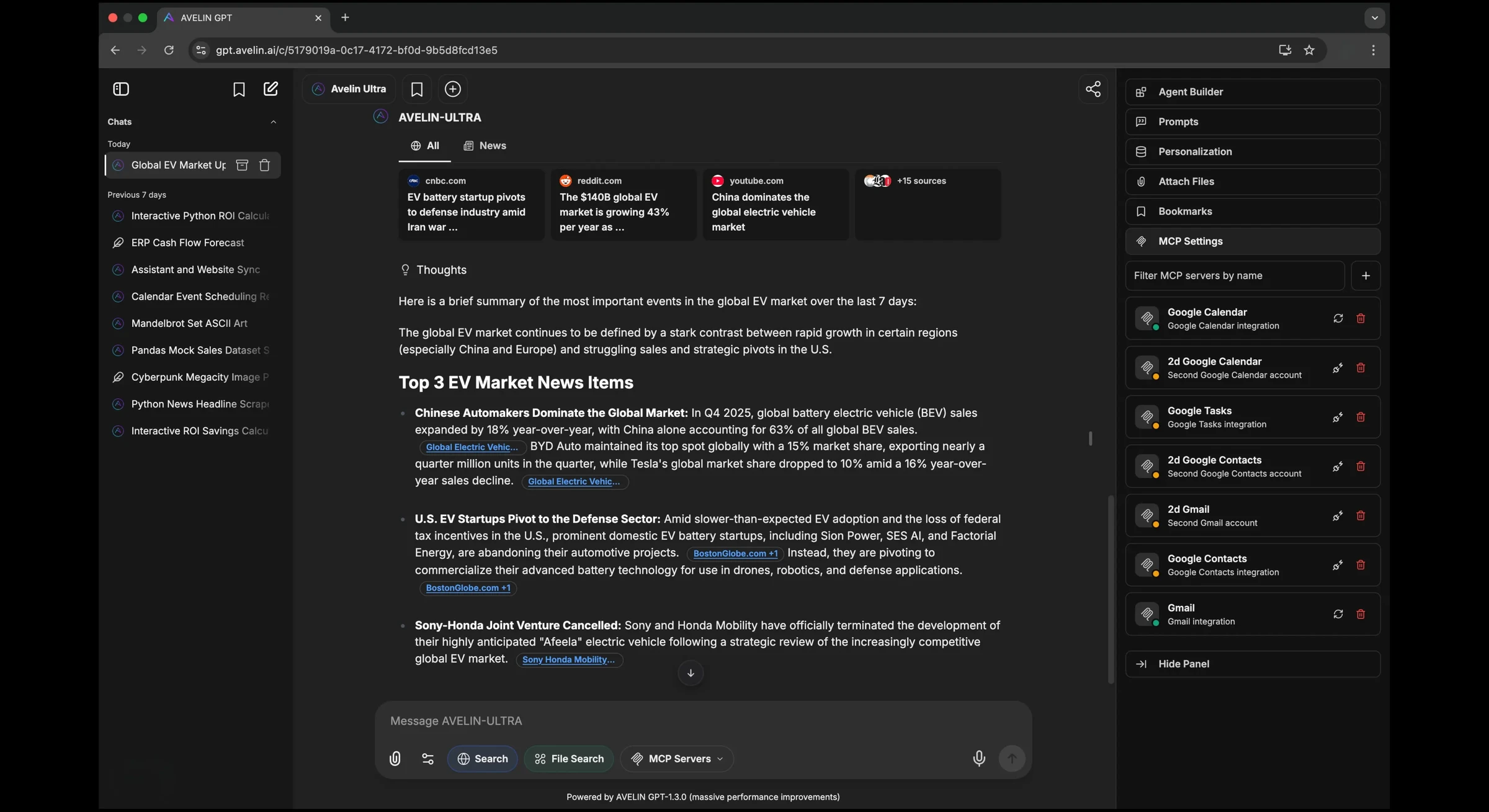Click the circled plus icon in chat header

point(453,89)
